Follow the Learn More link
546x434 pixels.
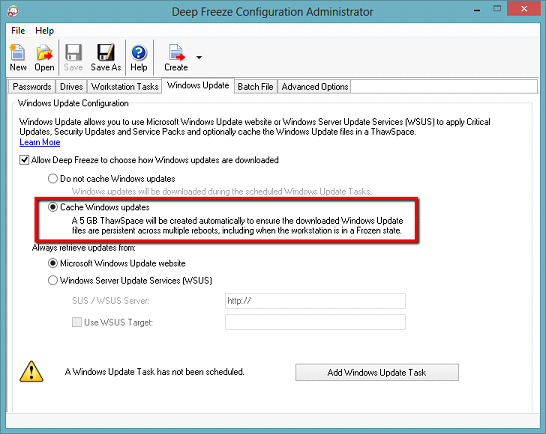40,142
